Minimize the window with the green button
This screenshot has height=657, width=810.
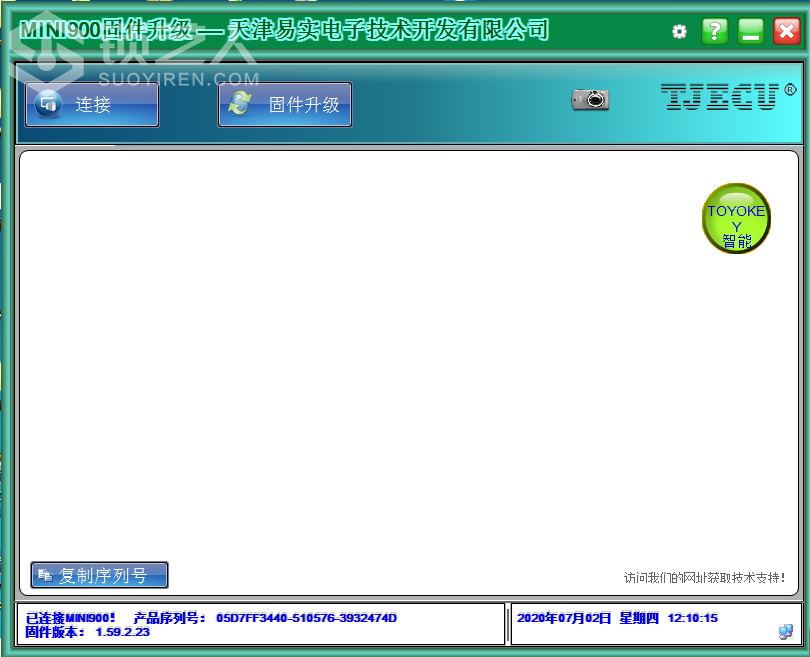coord(751,32)
